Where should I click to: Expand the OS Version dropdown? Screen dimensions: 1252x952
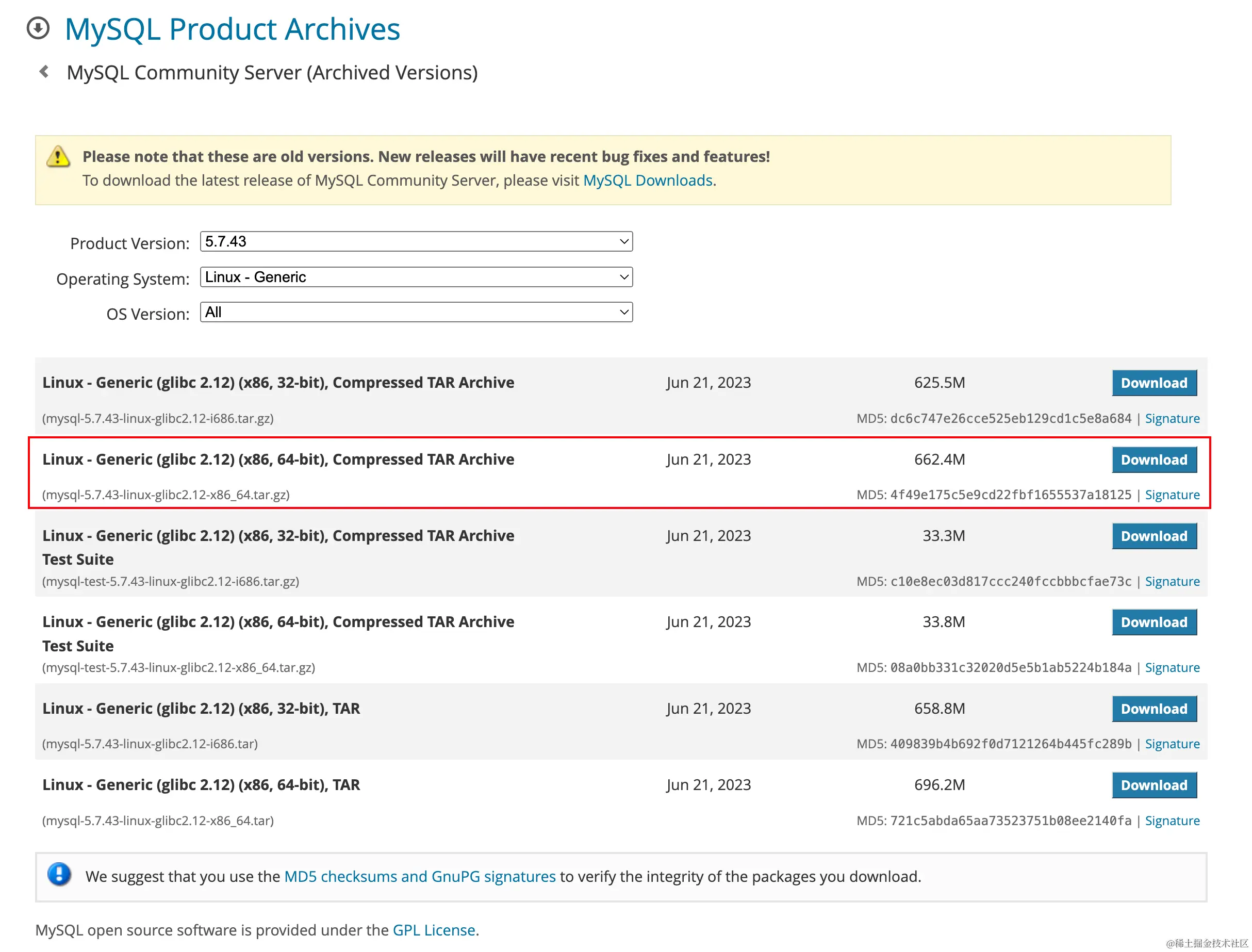point(416,312)
